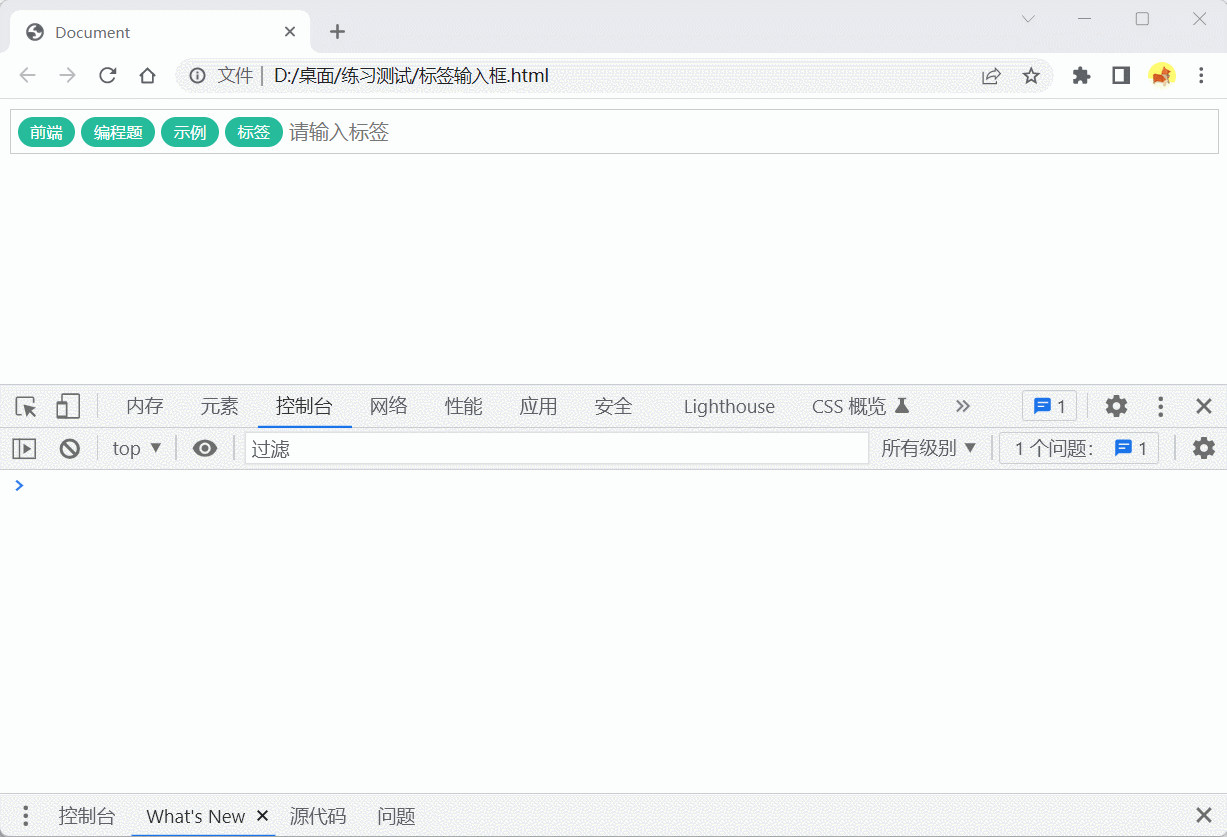Reload the page with the refresh icon
Screen dimensions: 1227x837
tap(107, 75)
